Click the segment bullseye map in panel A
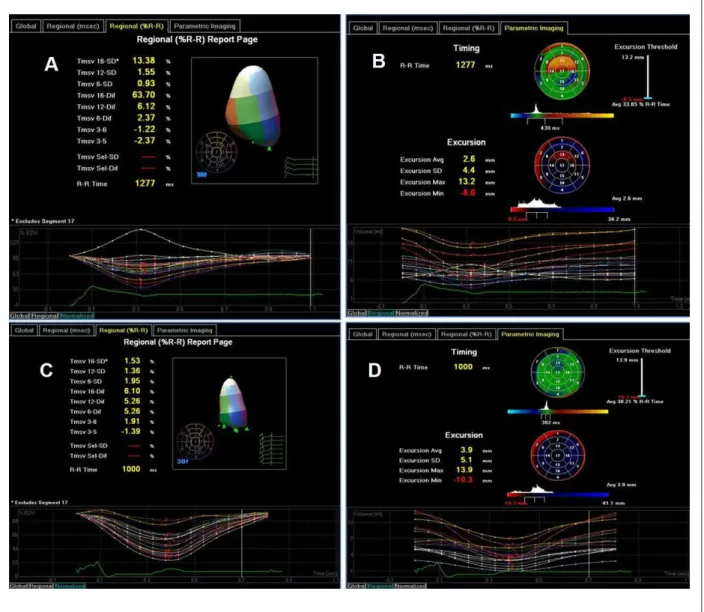This screenshot has height=612, width=704. [x=216, y=152]
